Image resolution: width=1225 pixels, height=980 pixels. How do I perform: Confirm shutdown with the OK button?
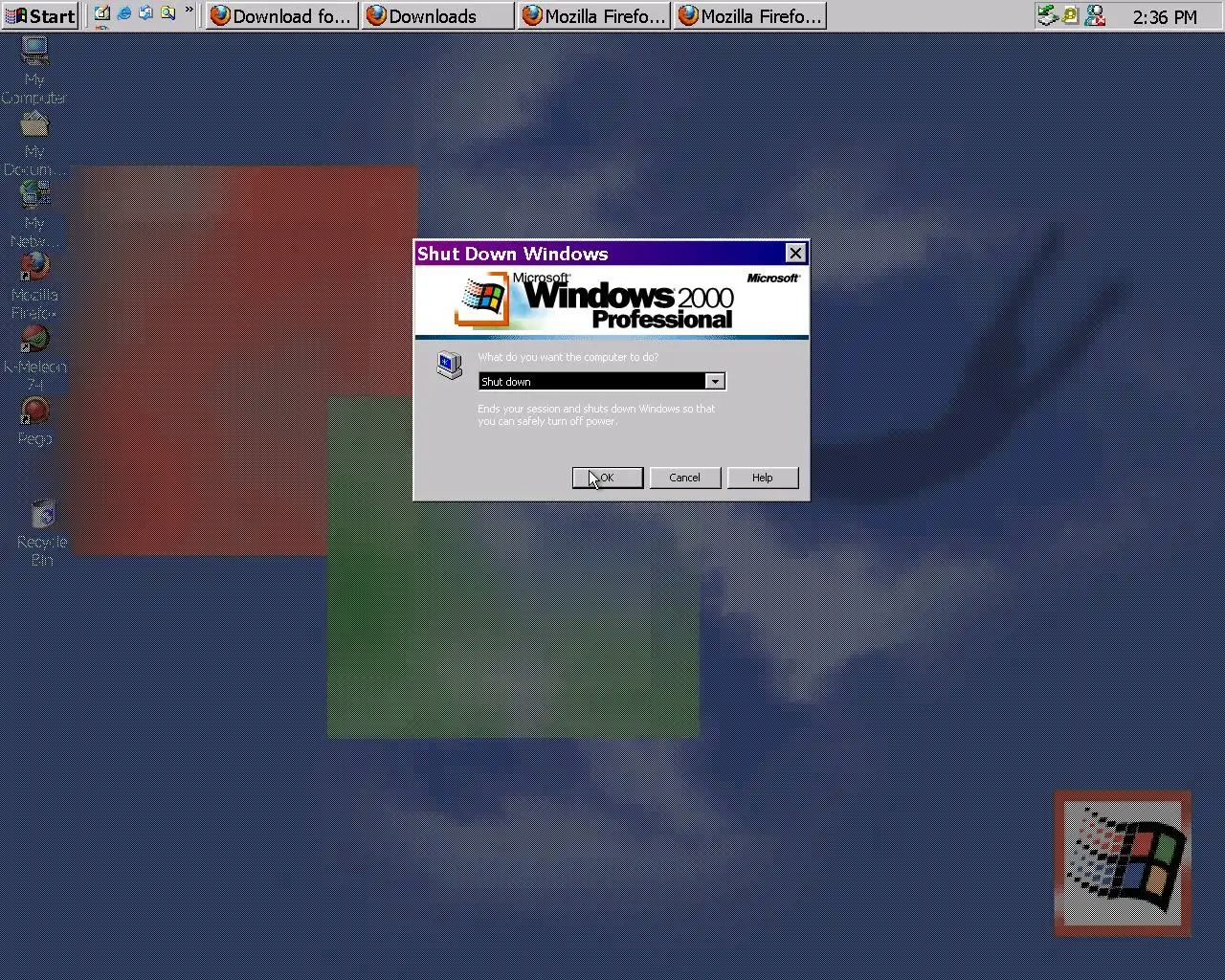click(607, 478)
